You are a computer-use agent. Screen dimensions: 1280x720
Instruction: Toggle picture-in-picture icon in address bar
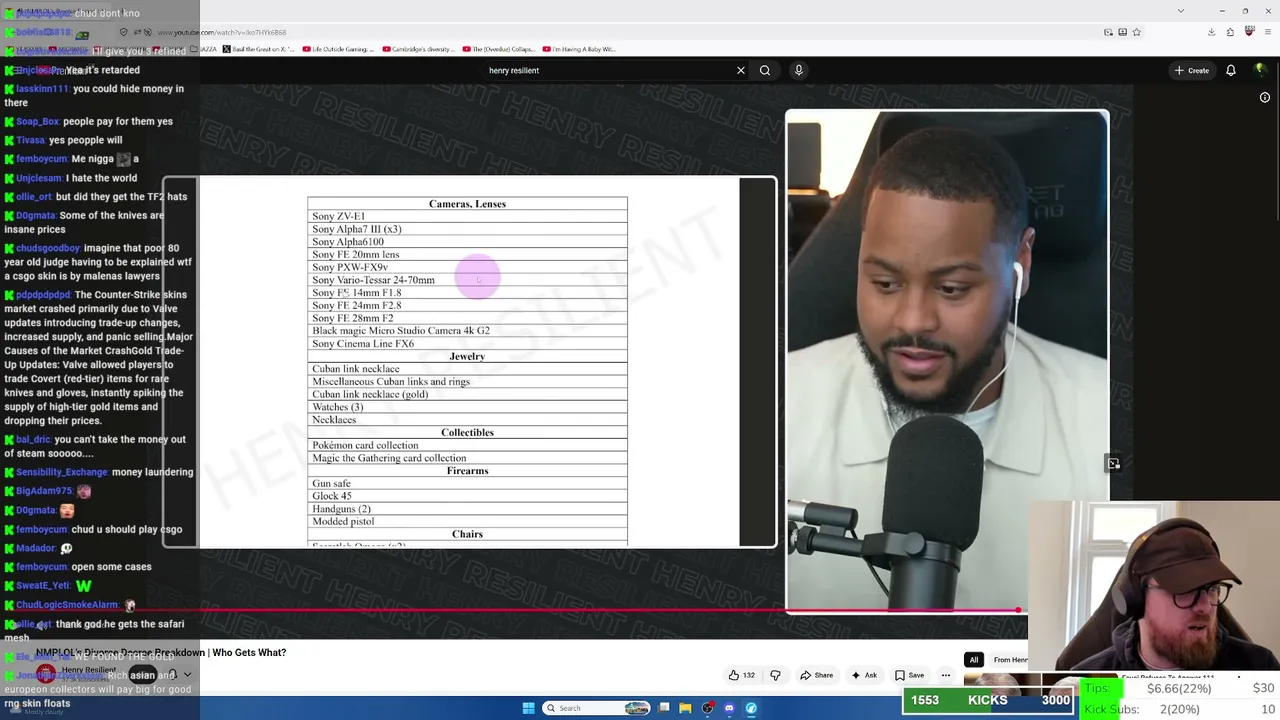coord(1108,32)
